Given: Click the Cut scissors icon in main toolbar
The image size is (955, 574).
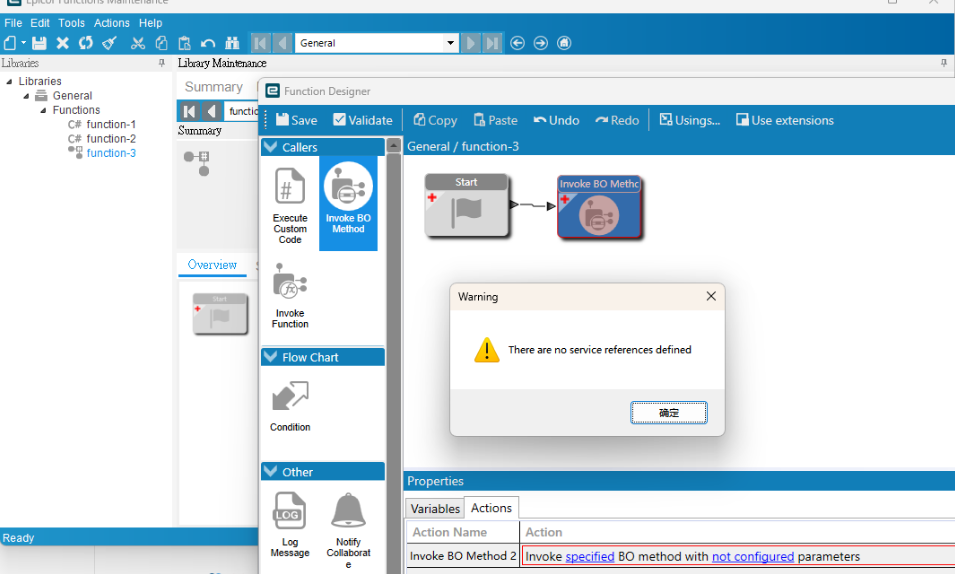Looking at the screenshot, I should point(138,43).
